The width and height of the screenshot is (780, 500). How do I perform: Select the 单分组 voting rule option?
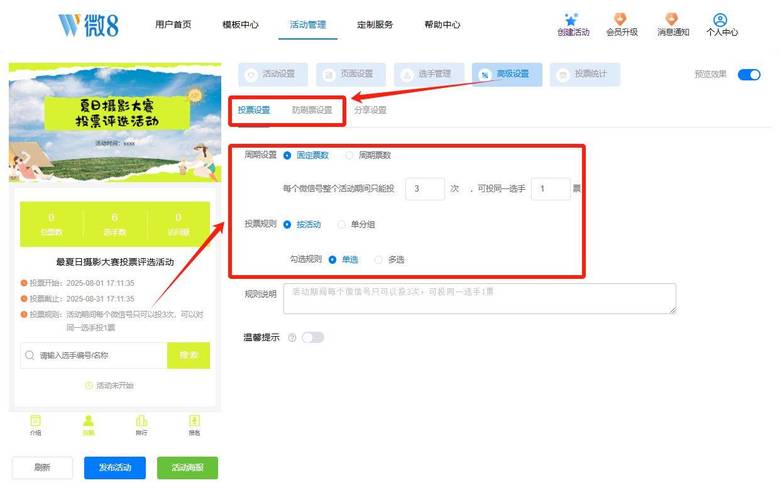tap(342, 224)
